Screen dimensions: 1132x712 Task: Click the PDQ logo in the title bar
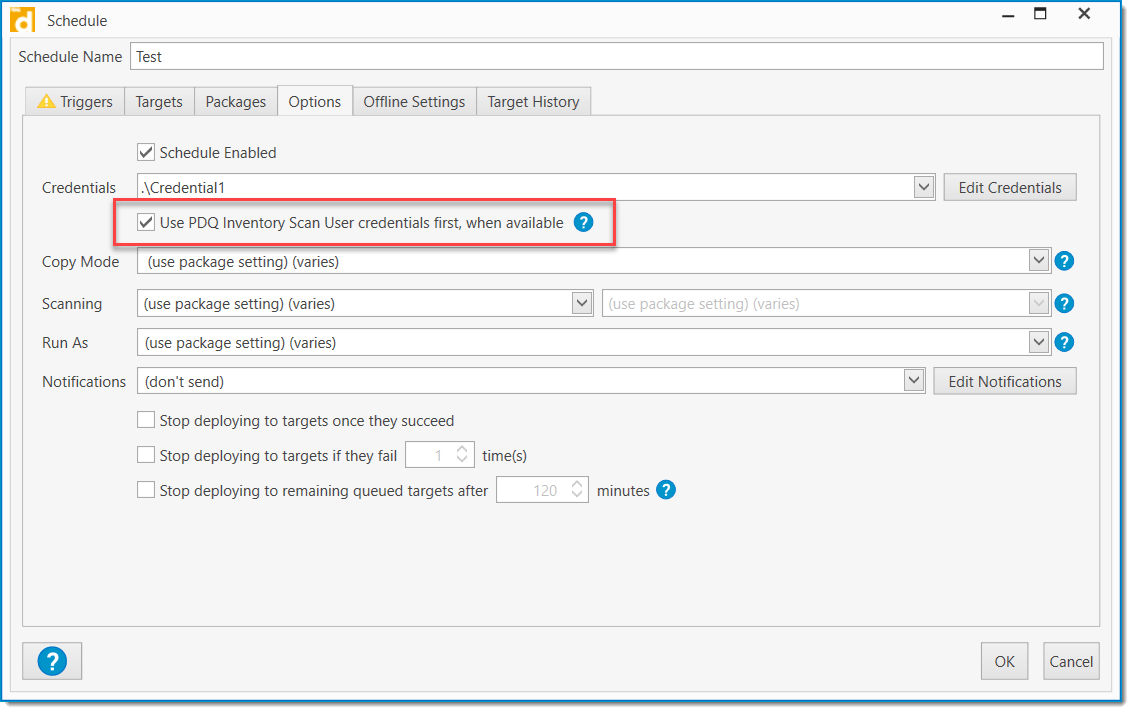coord(21,19)
